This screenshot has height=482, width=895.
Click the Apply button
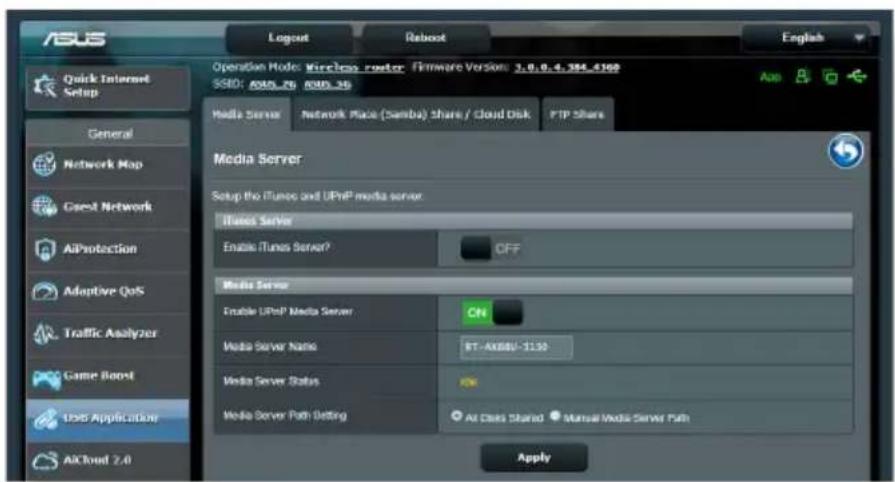point(534,457)
